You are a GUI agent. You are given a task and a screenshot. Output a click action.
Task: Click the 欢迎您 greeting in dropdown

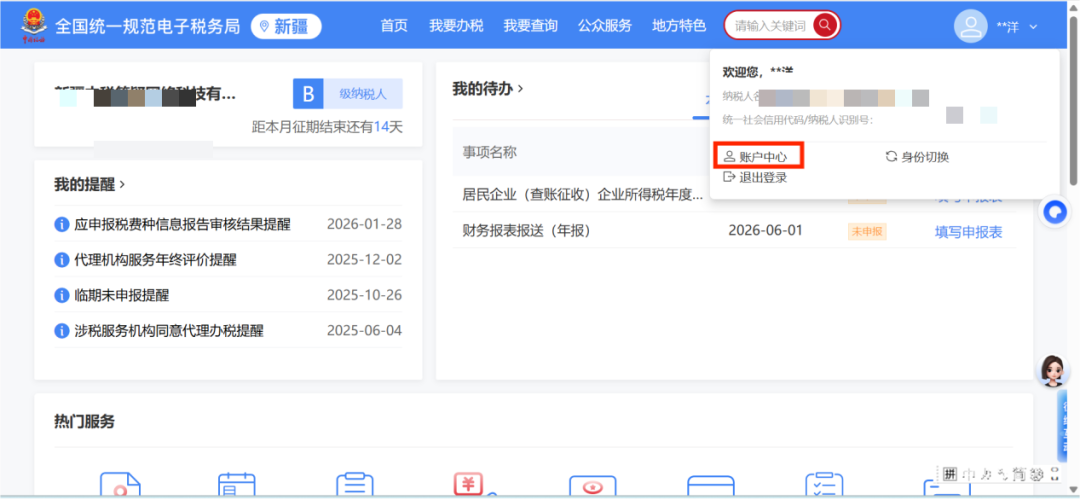point(758,71)
